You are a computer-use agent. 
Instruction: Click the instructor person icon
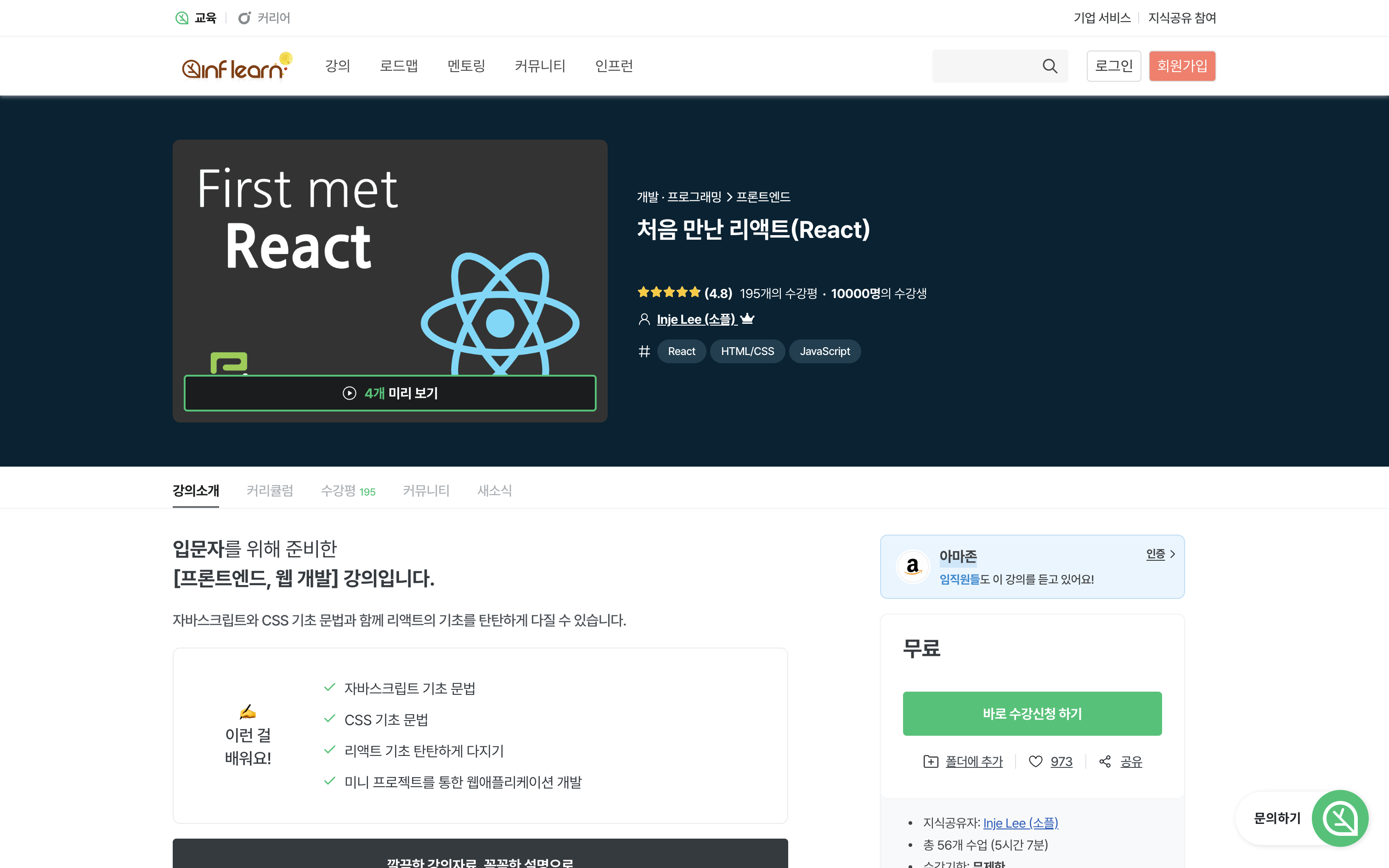click(x=644, y=319)
